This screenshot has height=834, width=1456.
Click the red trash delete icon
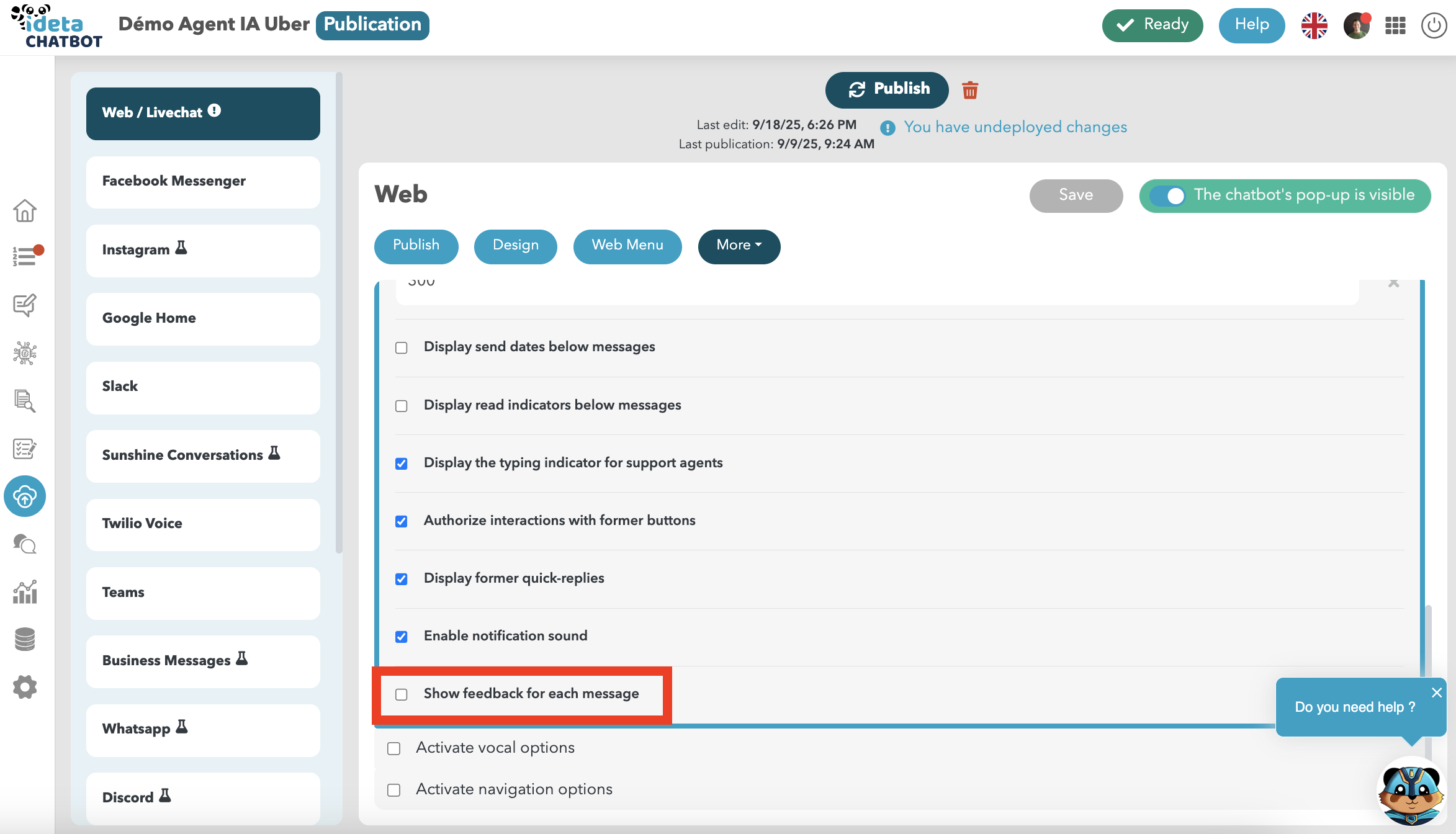click(x=970, y=90)
